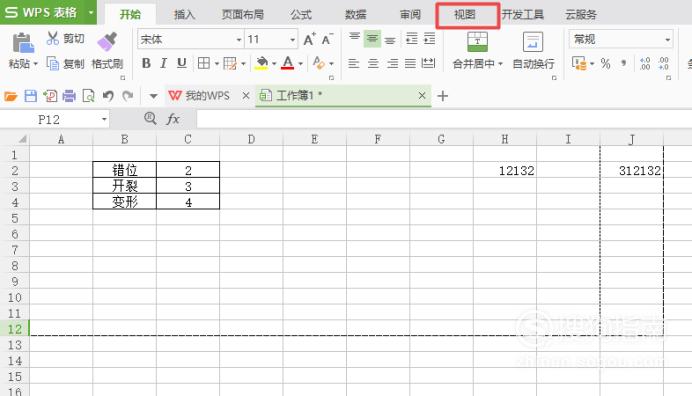Click the undo arrow icon

pyautogui.click(x=108, y=96)
